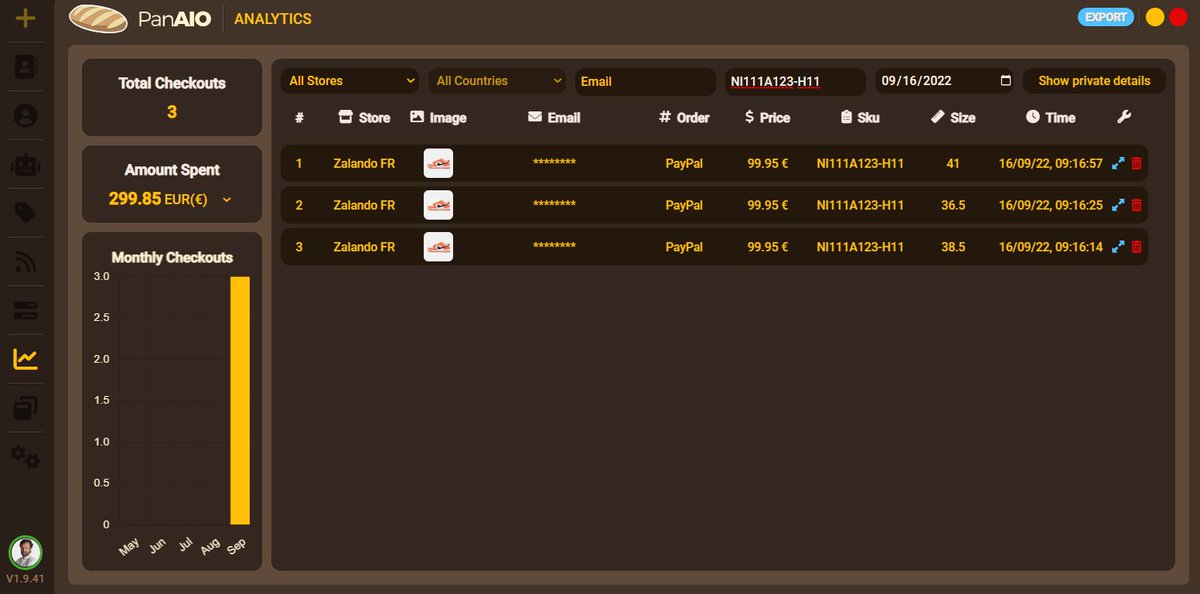The height and width of the screenshot is (594, 1200).
Task: Open the RSS feed monitor sidebar icon
Action: coord(26,262)
